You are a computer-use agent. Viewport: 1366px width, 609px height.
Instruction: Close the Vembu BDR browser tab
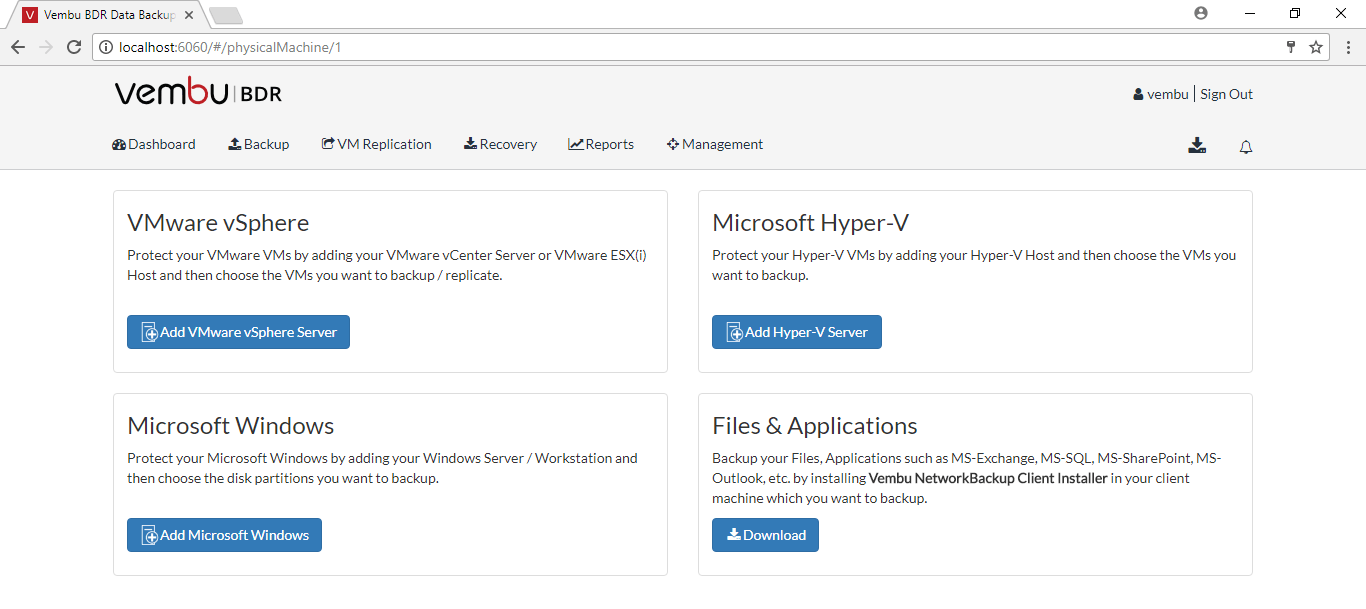click(189, 15)
